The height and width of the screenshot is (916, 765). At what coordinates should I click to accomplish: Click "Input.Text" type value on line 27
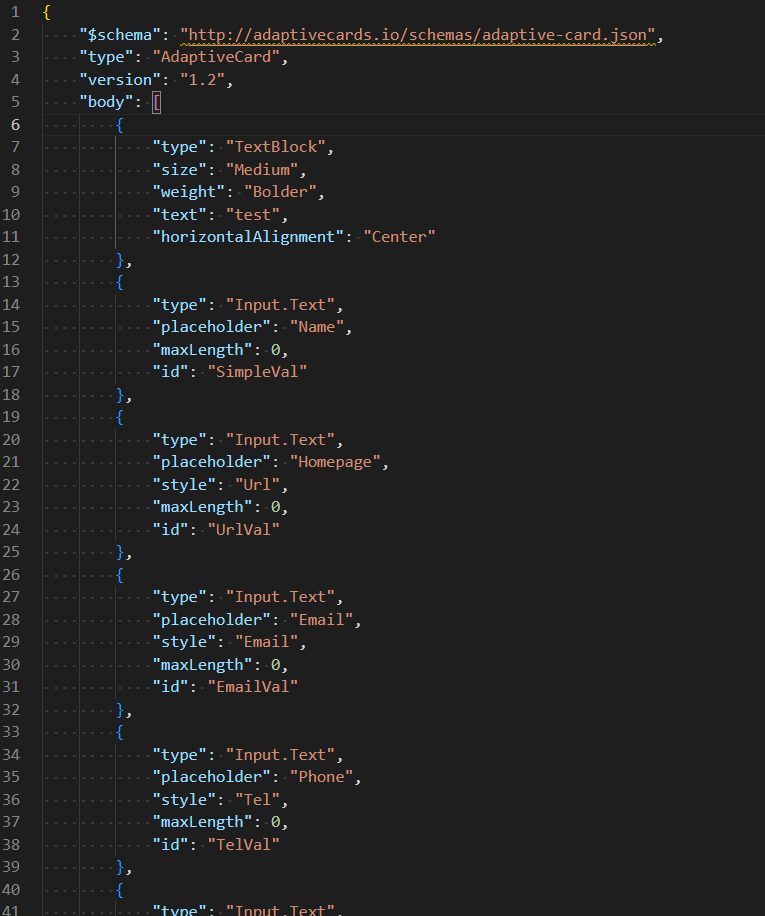280,597
